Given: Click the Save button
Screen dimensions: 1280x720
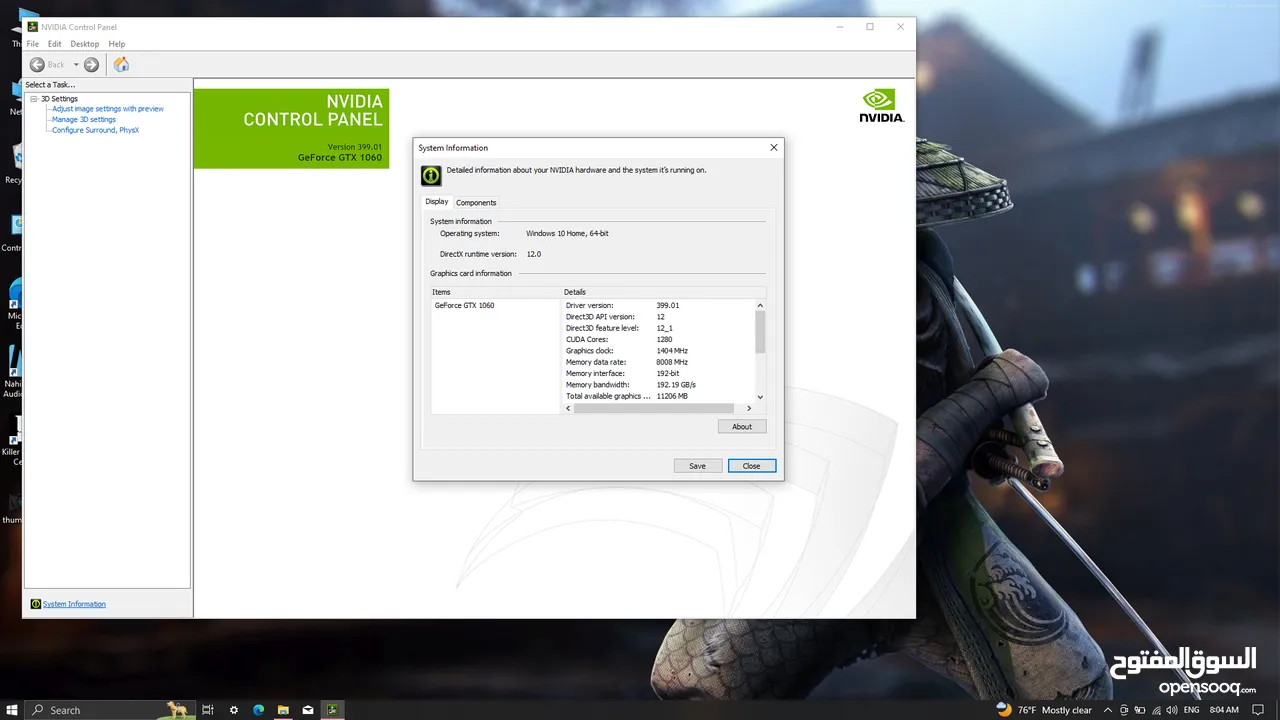Looking at the screenshot, I should (697, 466).
